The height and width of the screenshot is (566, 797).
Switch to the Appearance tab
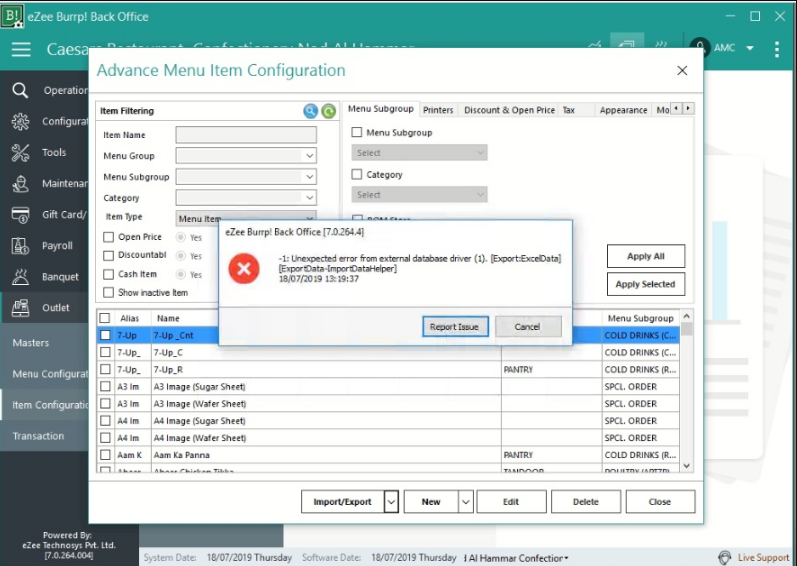coord(623,110)
